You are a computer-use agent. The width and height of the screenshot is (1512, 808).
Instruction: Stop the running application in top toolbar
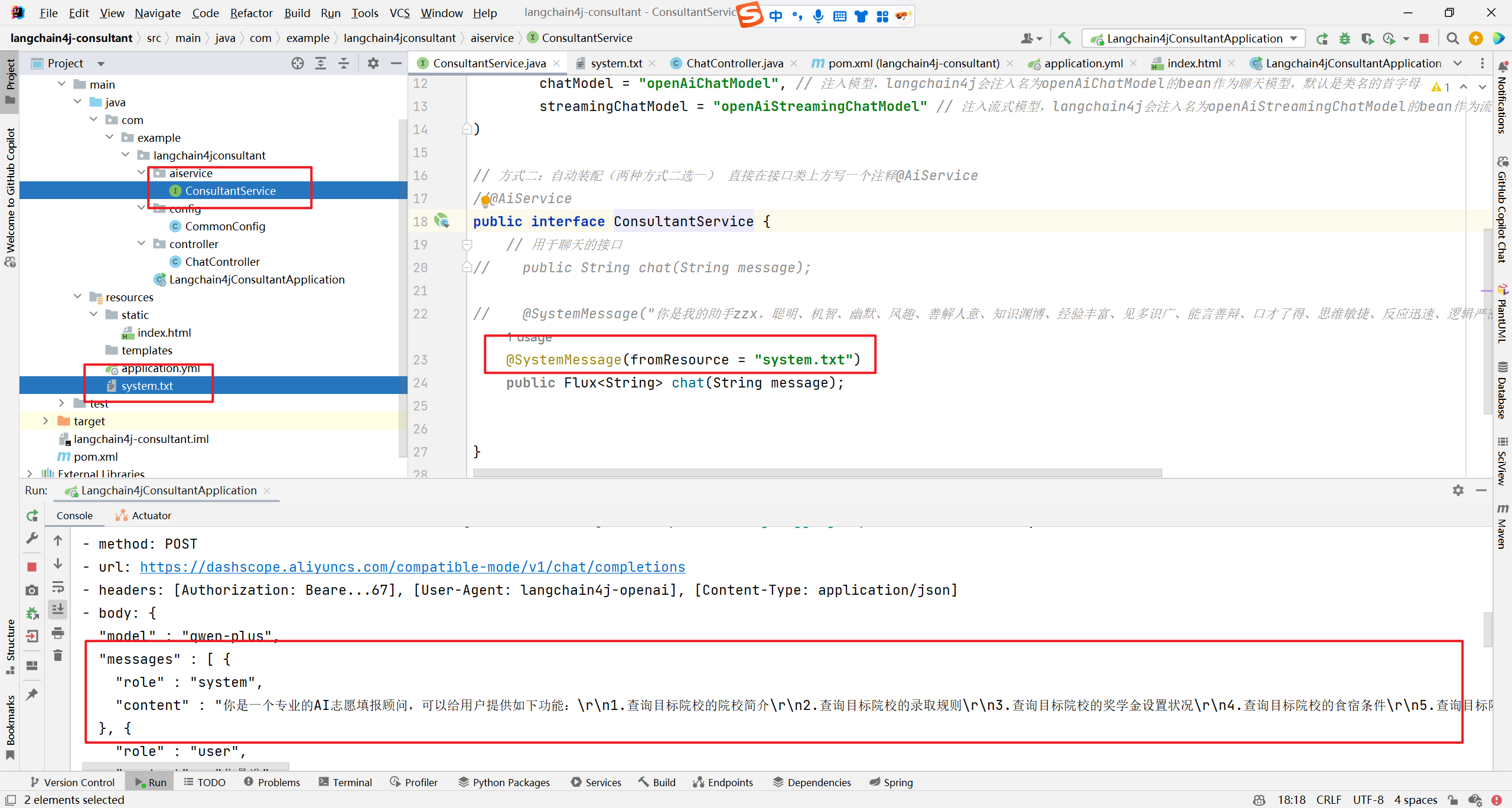(1424, 38)
